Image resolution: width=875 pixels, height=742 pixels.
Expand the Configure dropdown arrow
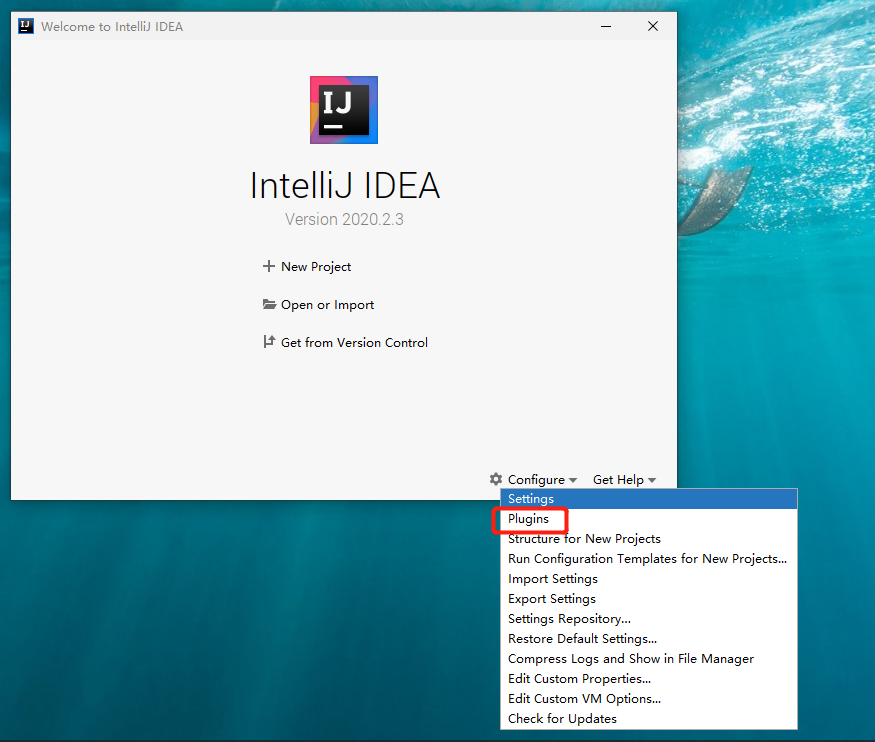click(x=573, y=480)
